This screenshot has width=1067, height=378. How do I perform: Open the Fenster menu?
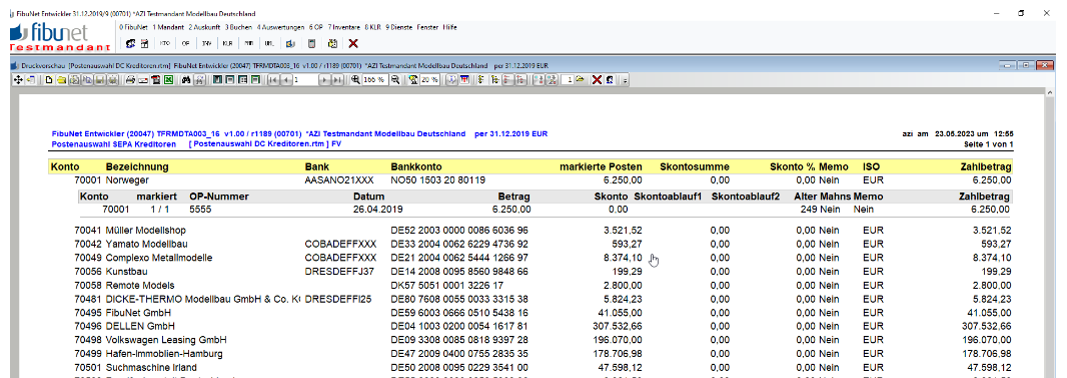427,27
